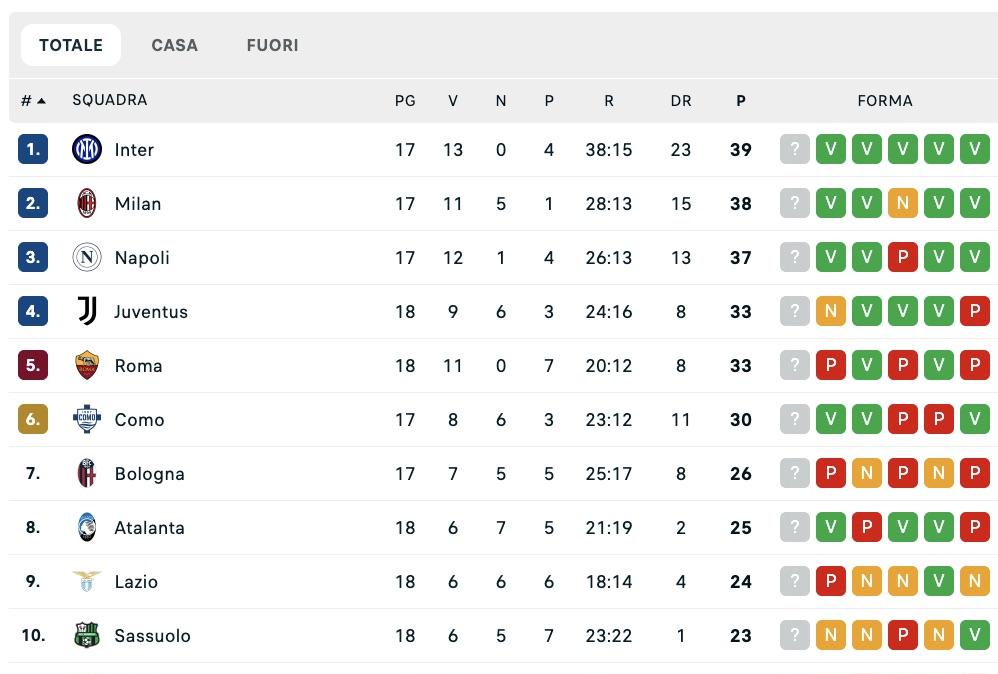Click the Lazio club crest
998x674 pixels.
(x=87, y=581)
